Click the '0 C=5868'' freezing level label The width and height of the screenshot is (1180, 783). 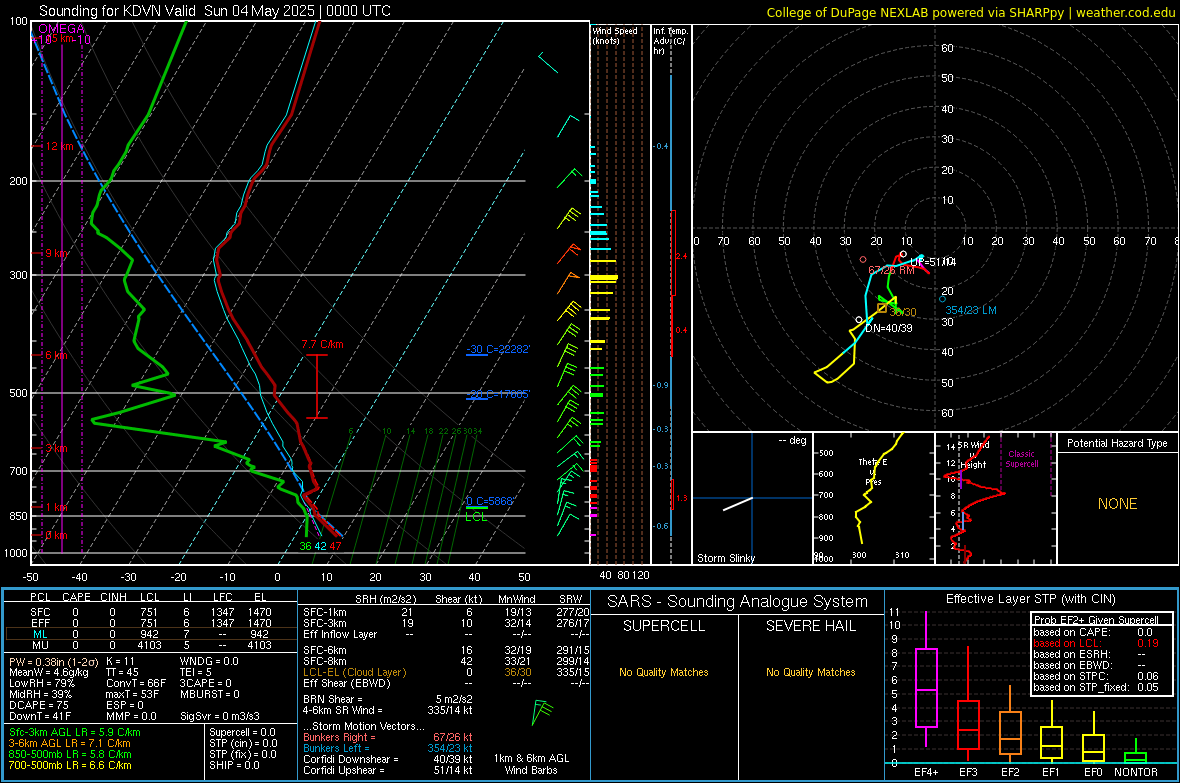(490, 501)
